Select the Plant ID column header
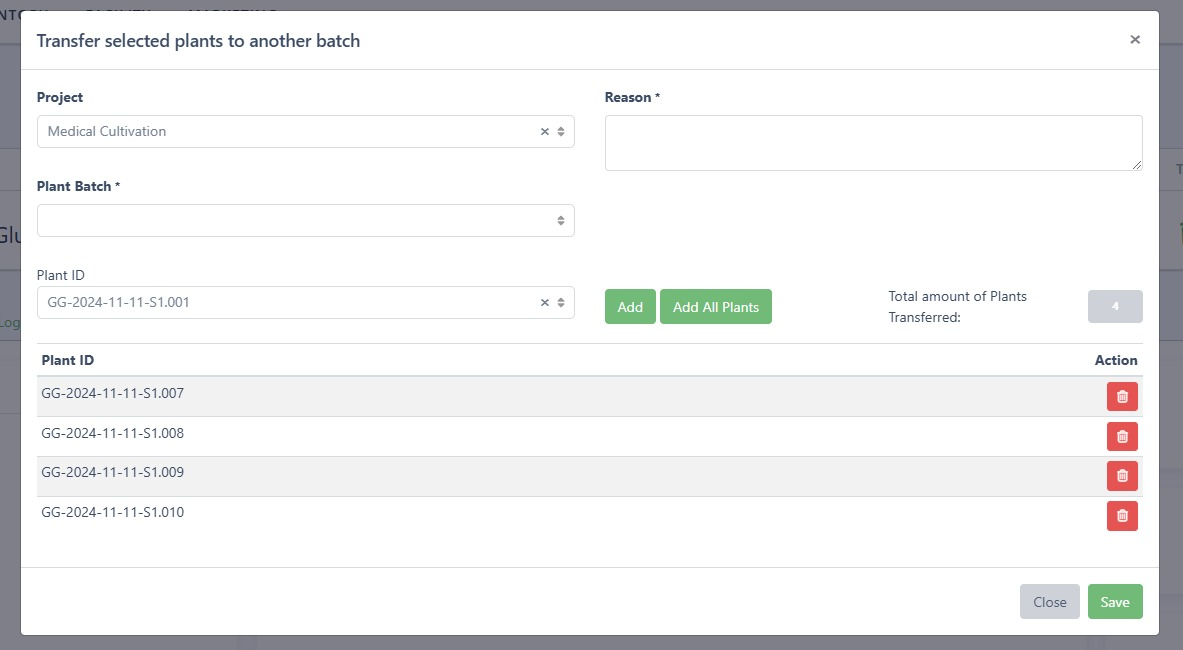Image resolution: width=1183 pixels, height=650 pixels. 68,360
